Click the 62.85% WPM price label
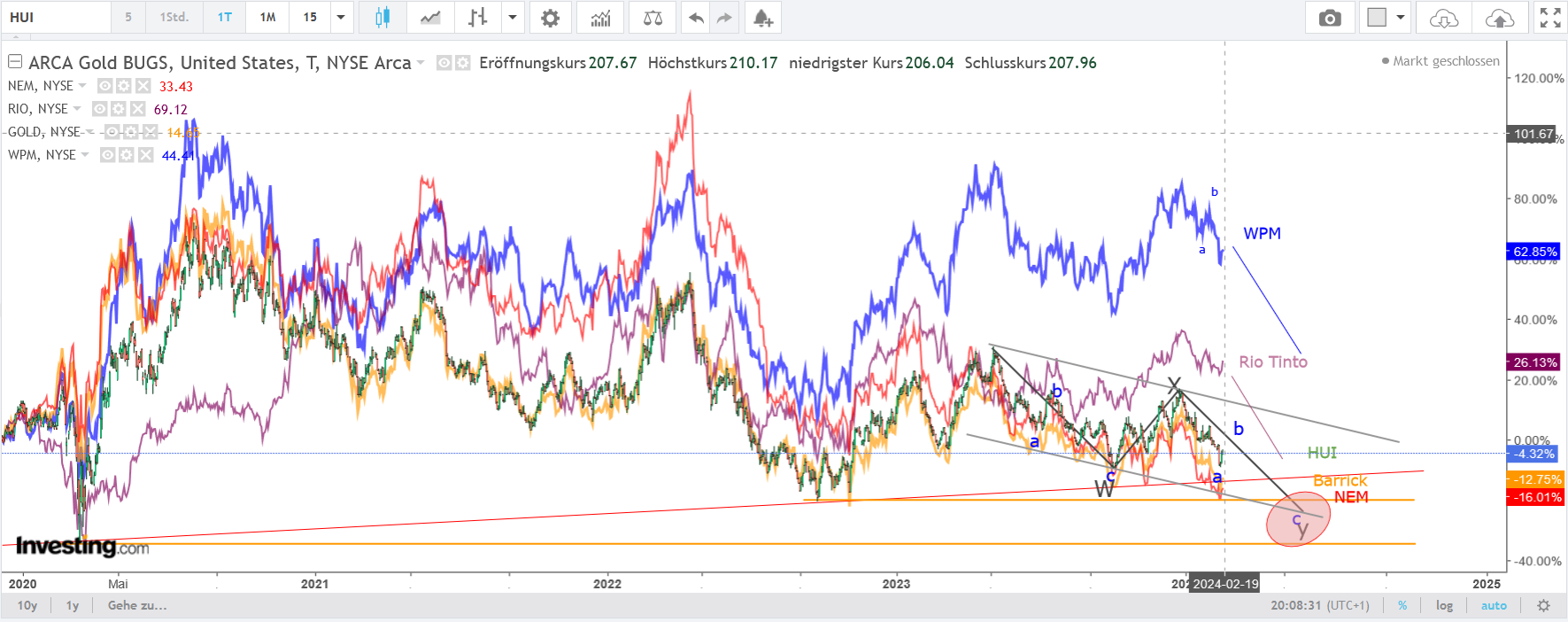This screenshot has height=622, width=1568. [1534, 252]
